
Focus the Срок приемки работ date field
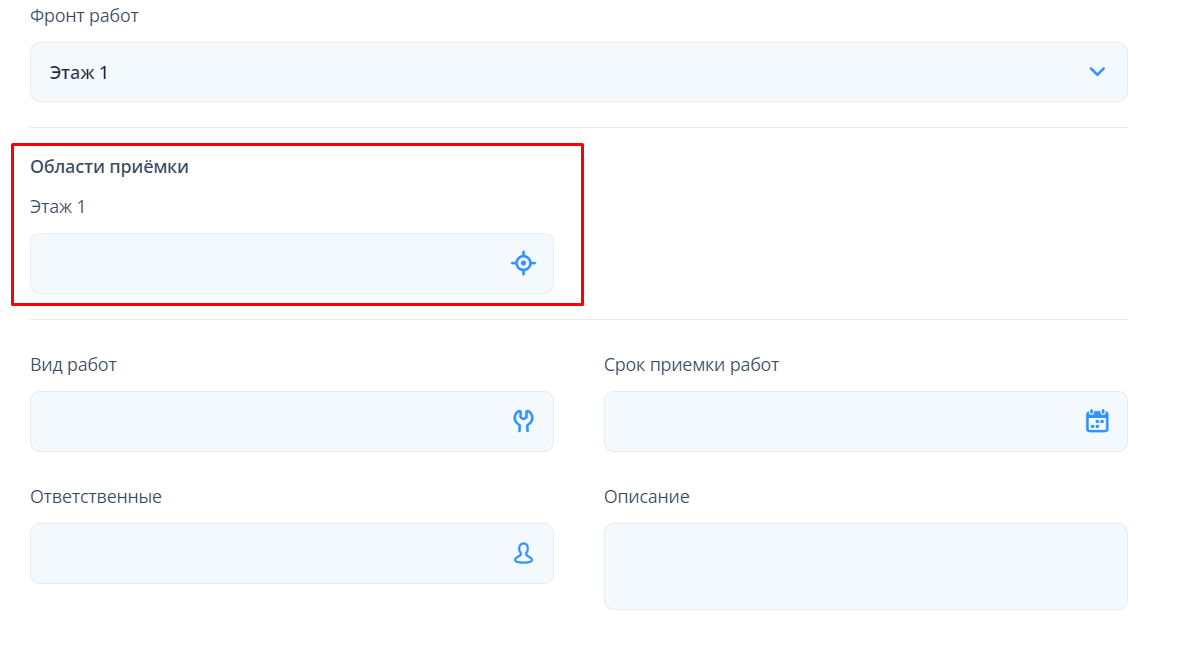[840, 421]
